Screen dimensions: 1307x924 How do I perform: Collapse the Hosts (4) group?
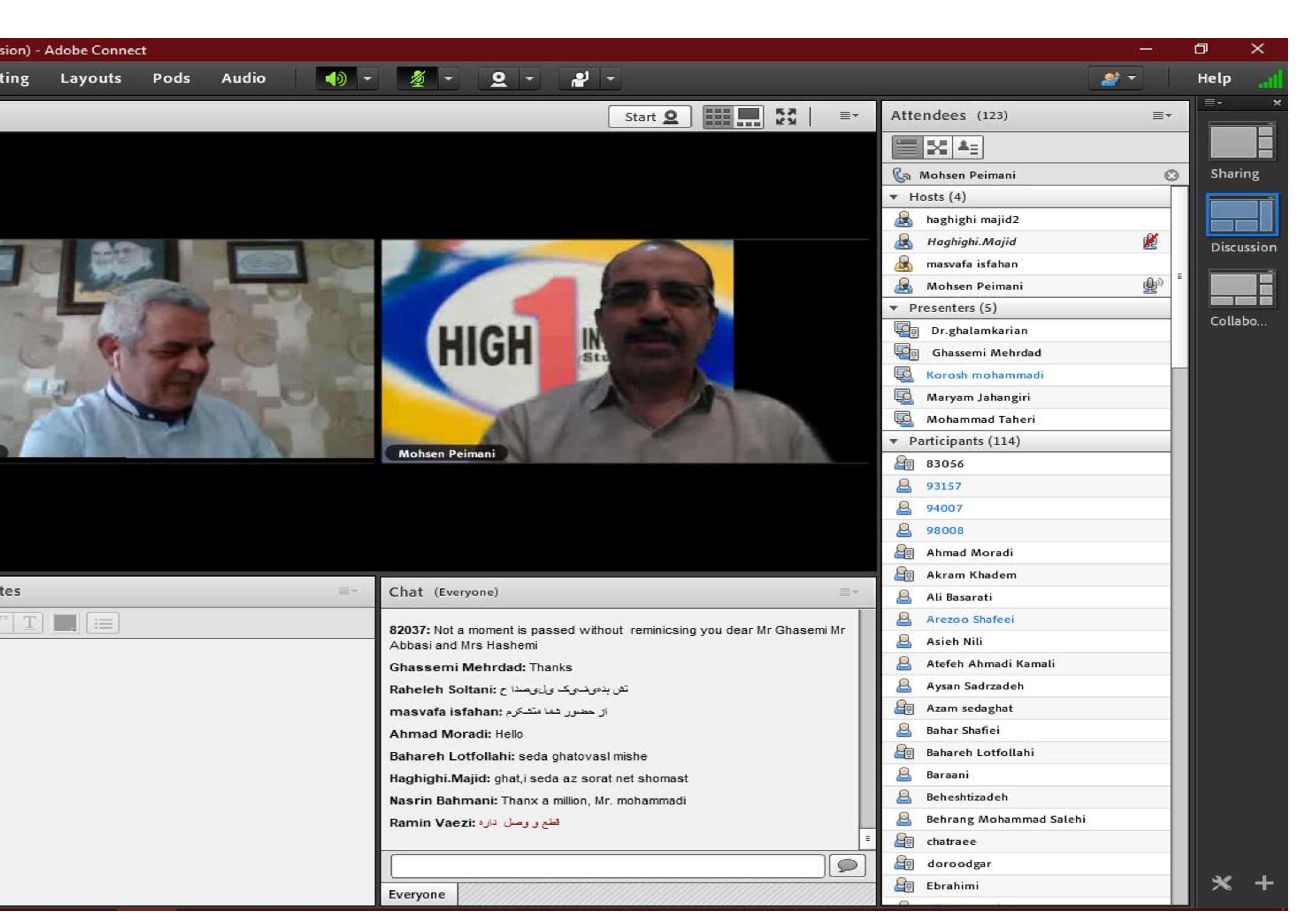pyautogui.click(x=894, y=197)
